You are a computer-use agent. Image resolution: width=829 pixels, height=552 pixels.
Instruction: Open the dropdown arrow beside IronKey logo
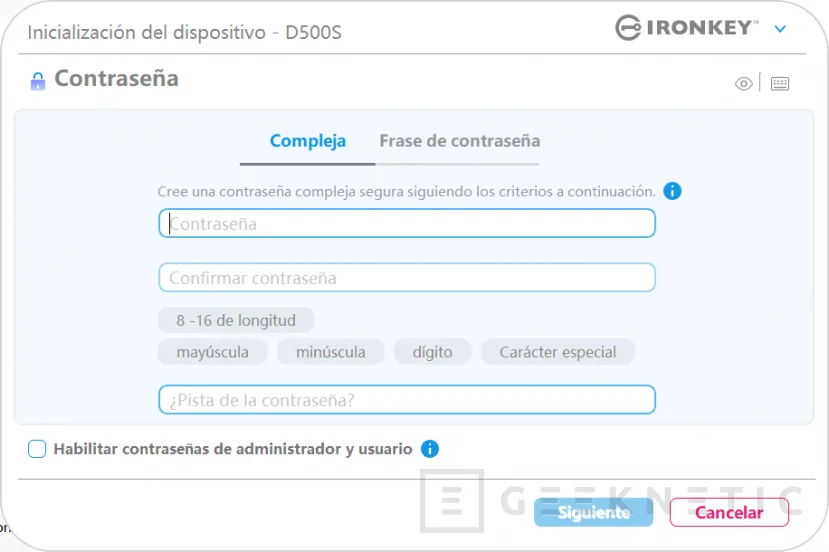click(780, 29)
